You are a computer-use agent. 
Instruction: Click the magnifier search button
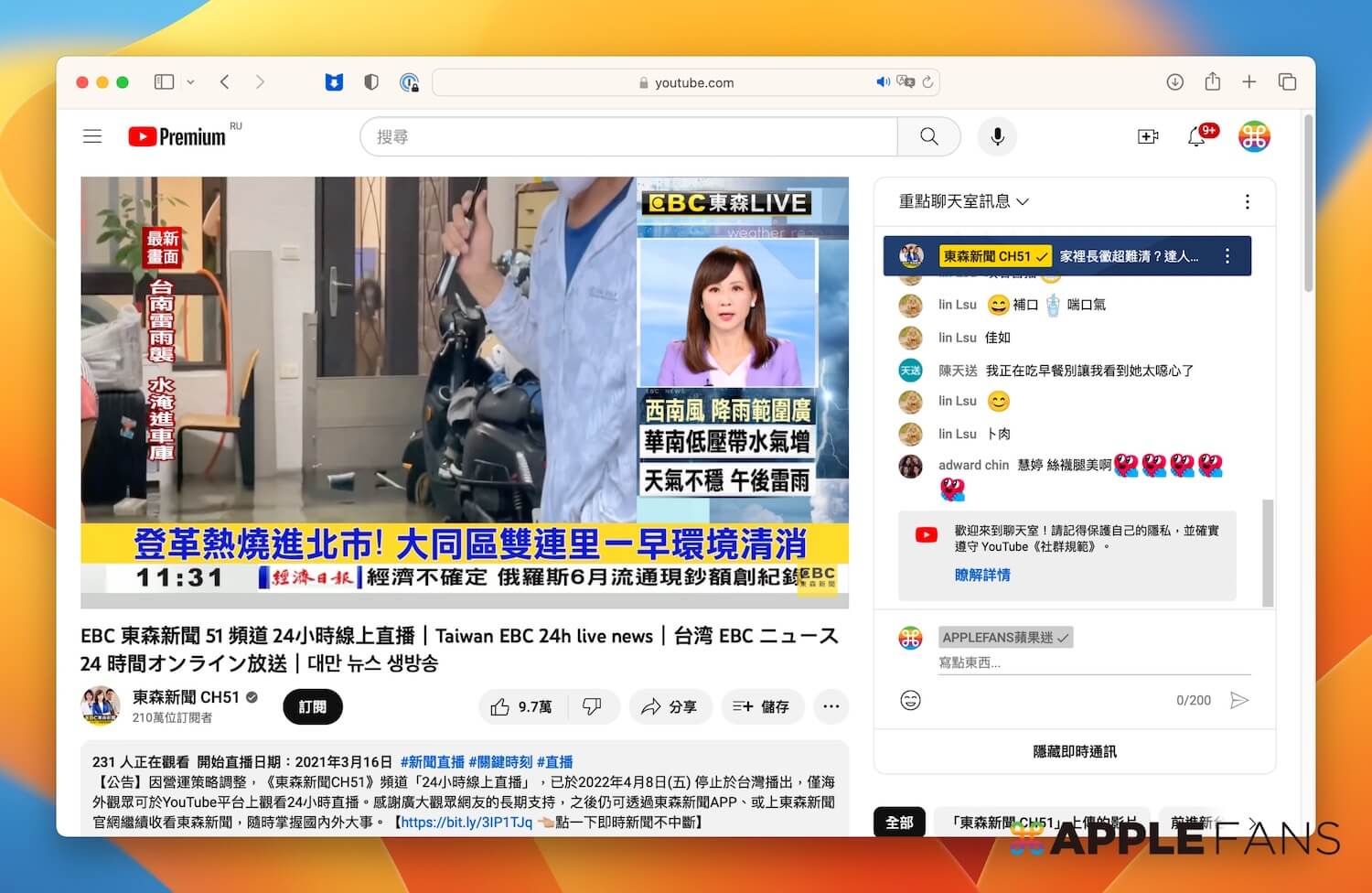[929, 136]
